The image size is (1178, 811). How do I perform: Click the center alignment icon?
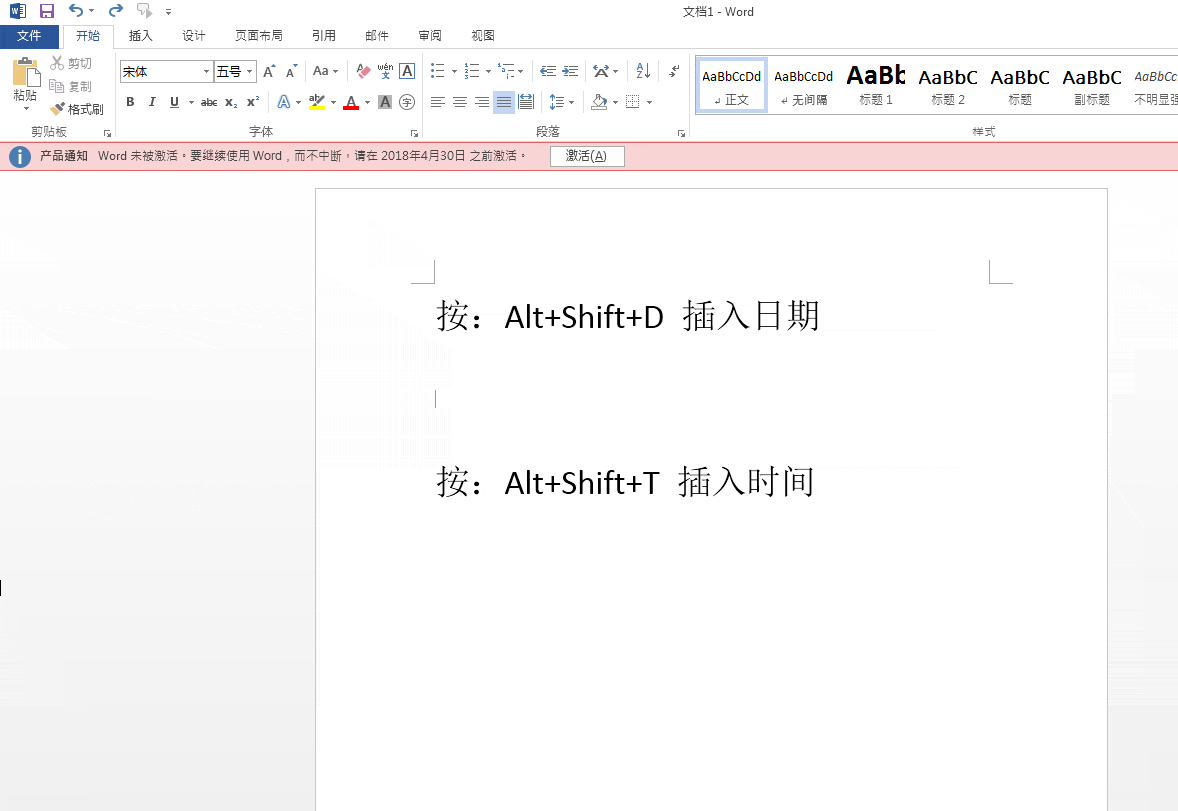tap(460, 101)
